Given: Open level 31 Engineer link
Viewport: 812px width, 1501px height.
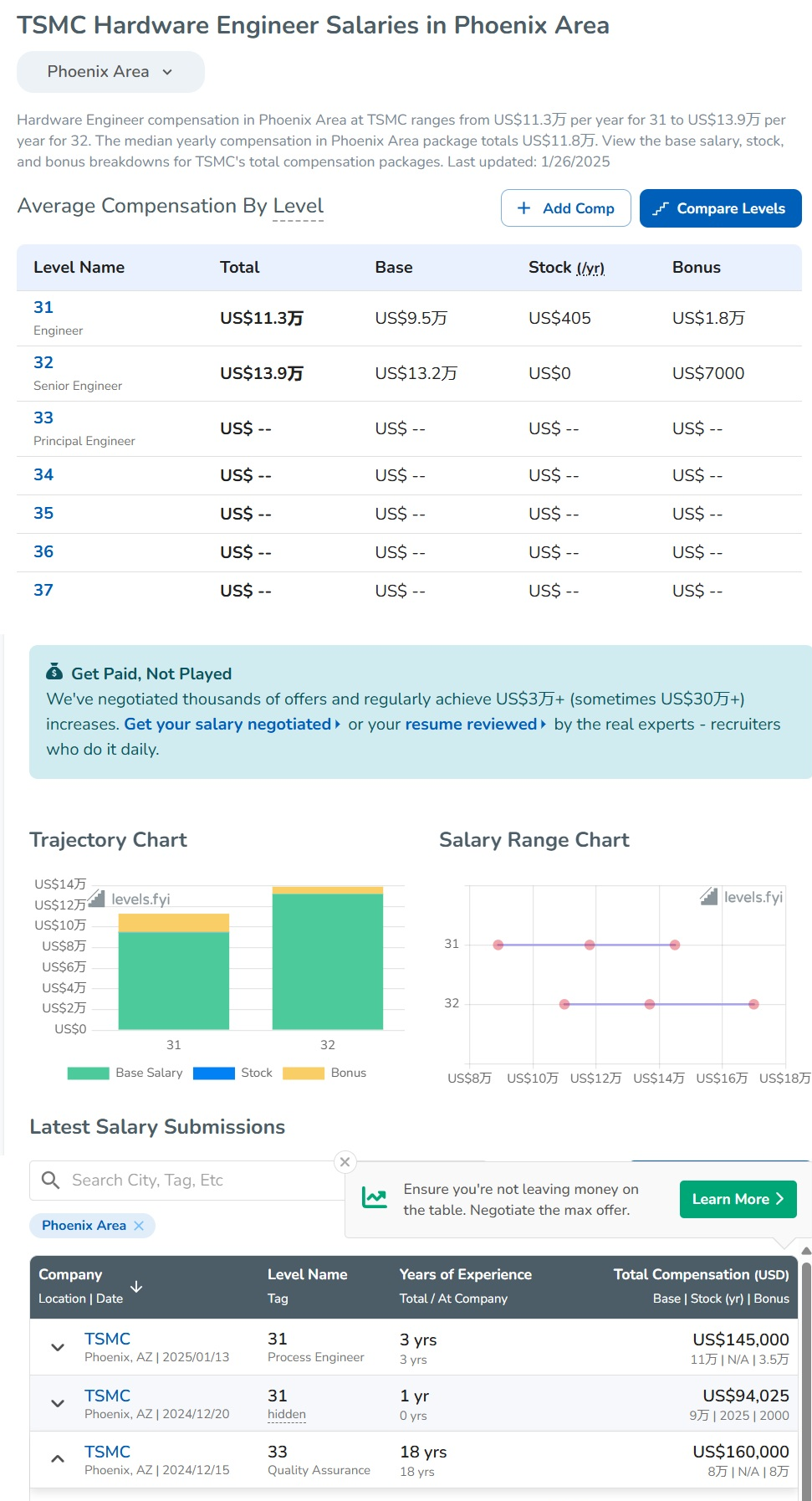Looking at the screenshot, I should tap(43, 307).
